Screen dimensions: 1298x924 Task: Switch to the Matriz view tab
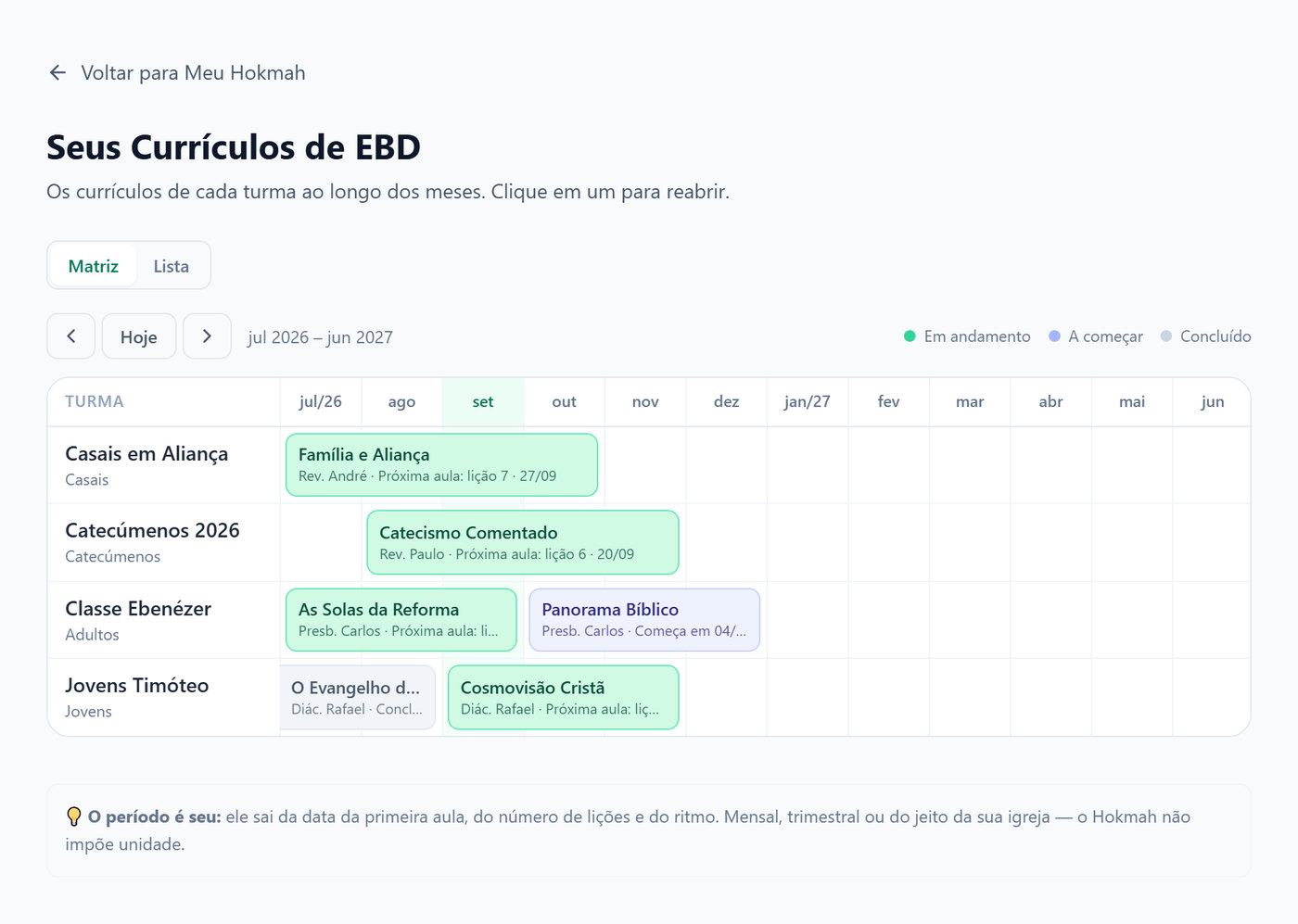pyautogui.click(x=94, y=266)
